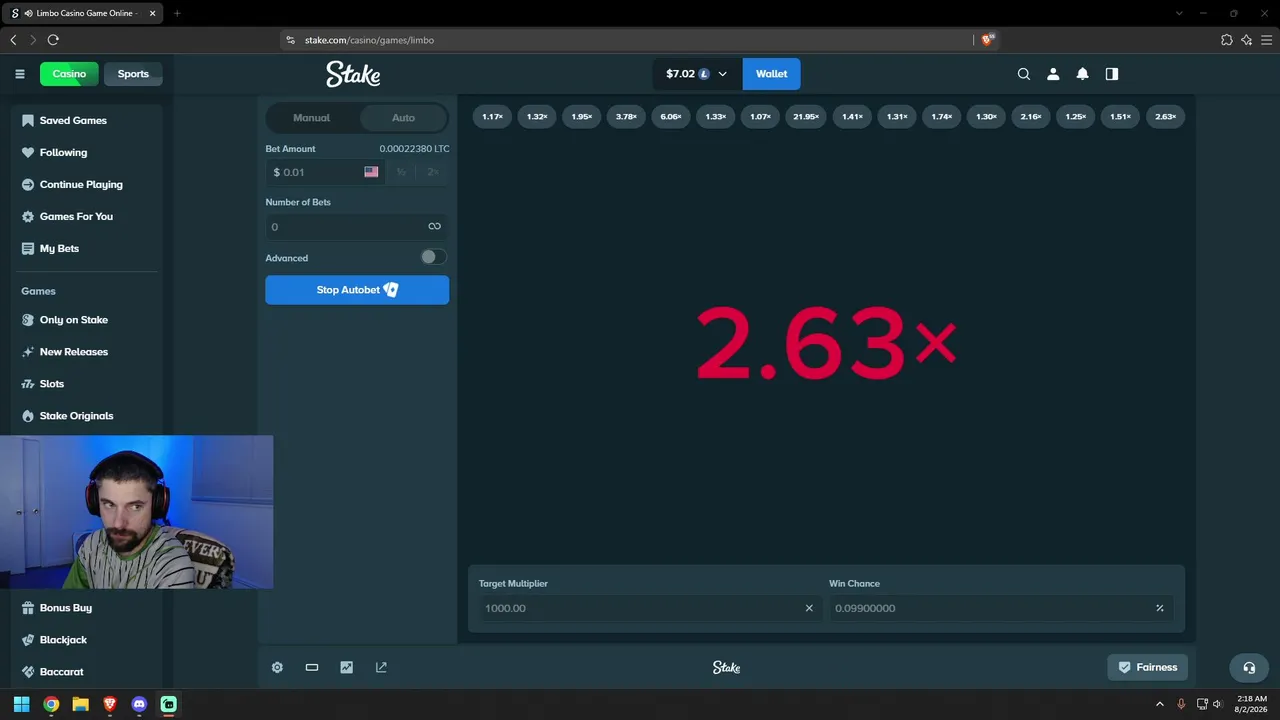Open game settings gear icon
1280x720 pixels.
(x=277, y=667)
